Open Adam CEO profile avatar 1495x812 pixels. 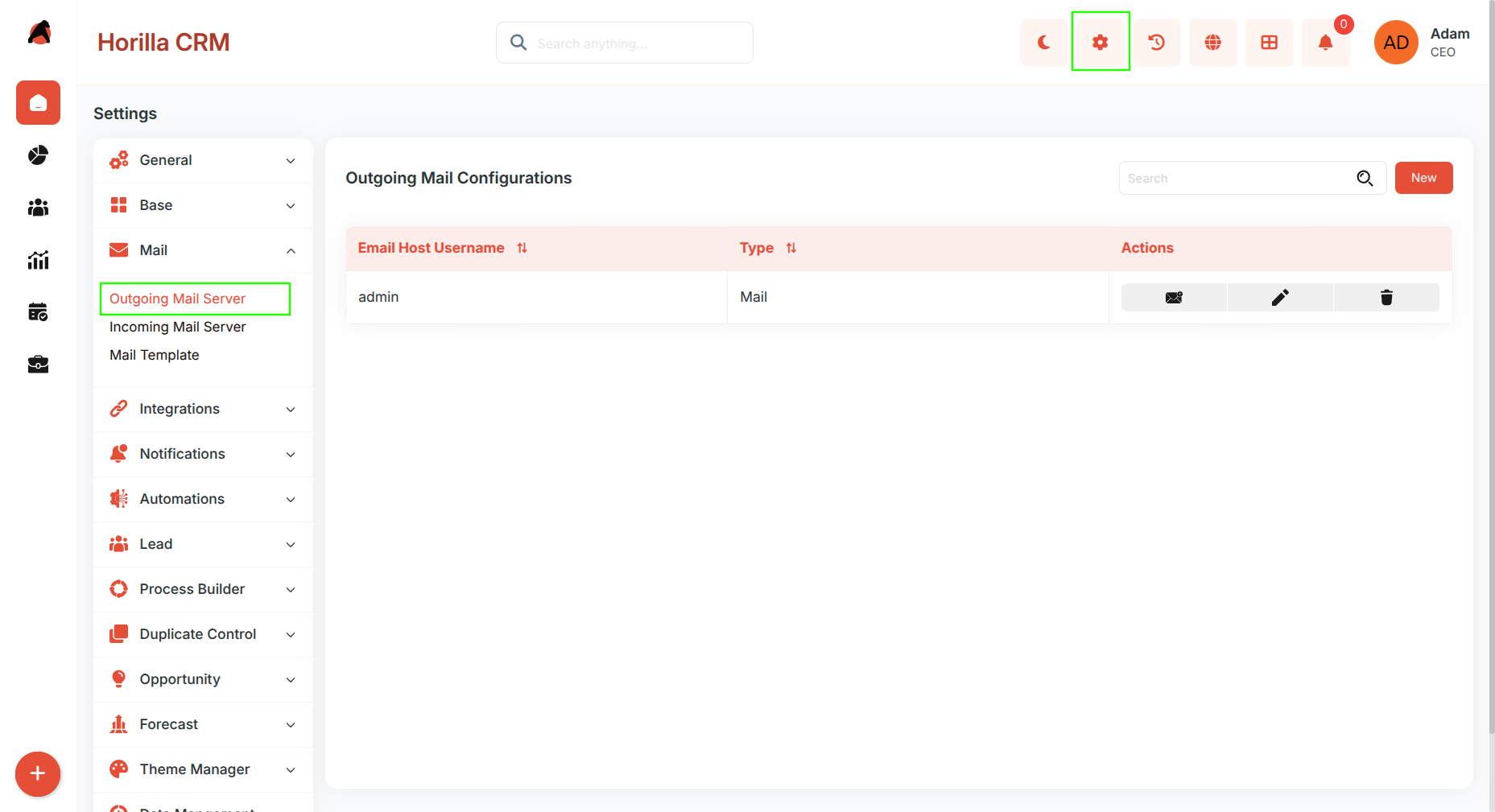(x=1396, y=43)
